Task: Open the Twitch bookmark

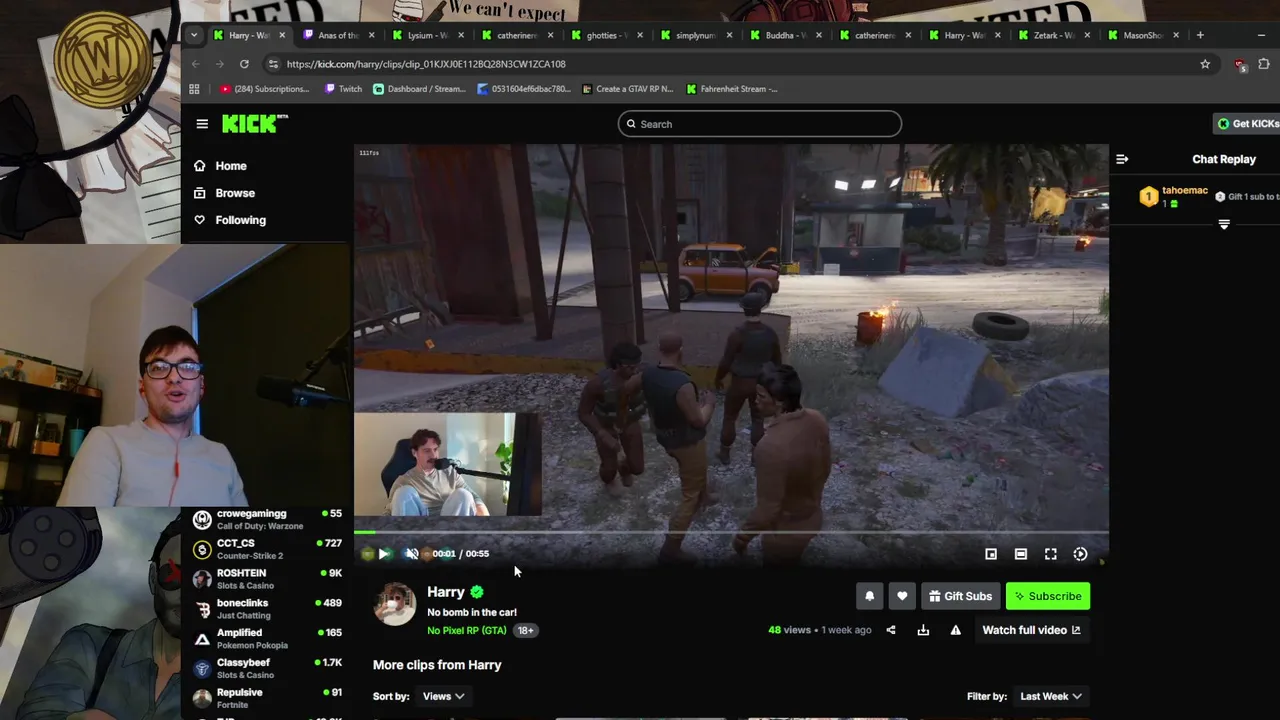Action: click(x=344, y=89)
